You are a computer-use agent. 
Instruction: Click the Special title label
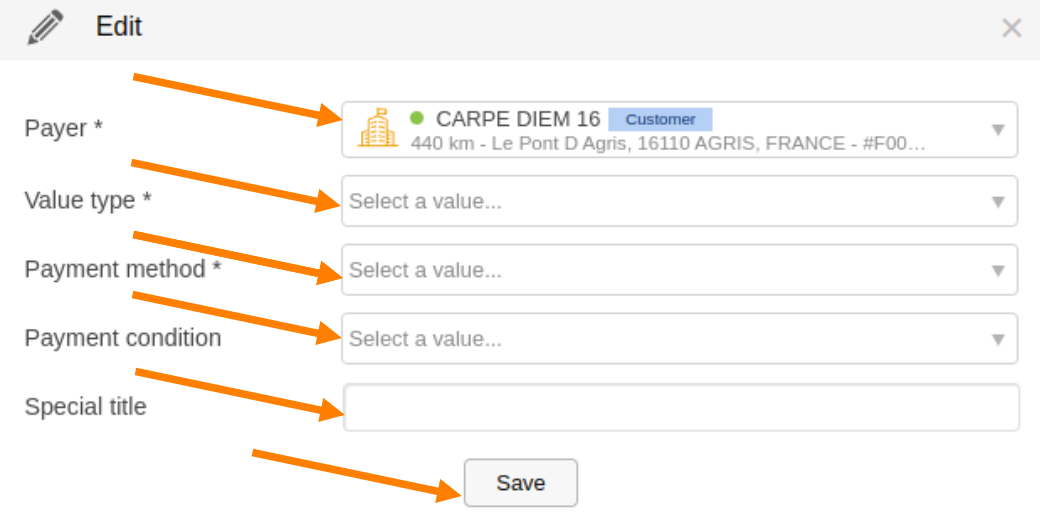(86, 407)
